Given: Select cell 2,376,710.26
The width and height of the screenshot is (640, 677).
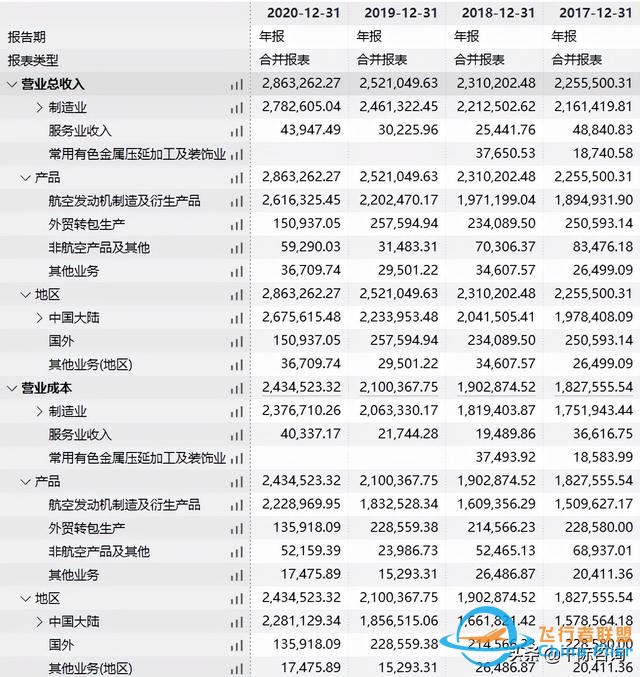Looking at the screenshot, I should 301,410.
